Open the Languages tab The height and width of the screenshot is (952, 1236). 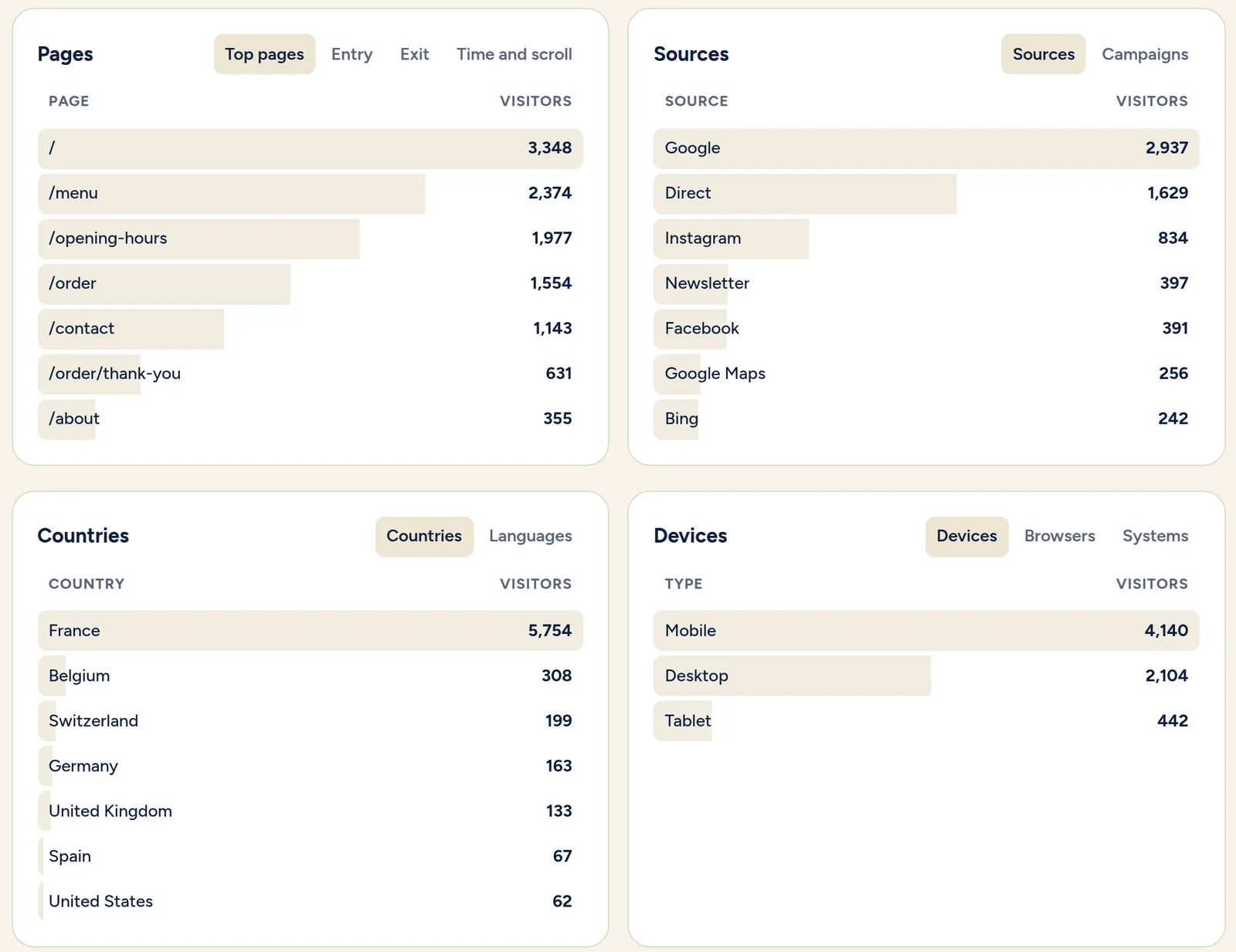click(530, 536)
